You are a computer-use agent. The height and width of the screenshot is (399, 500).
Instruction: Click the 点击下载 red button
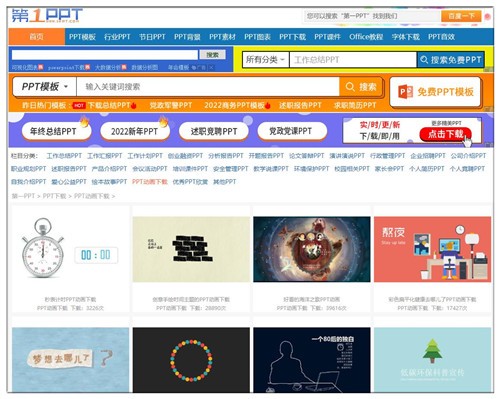click(x=445, y=134)
